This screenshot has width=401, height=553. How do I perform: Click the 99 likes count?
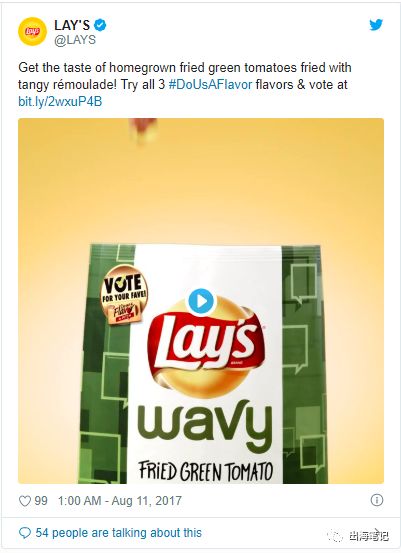point(41,501)
